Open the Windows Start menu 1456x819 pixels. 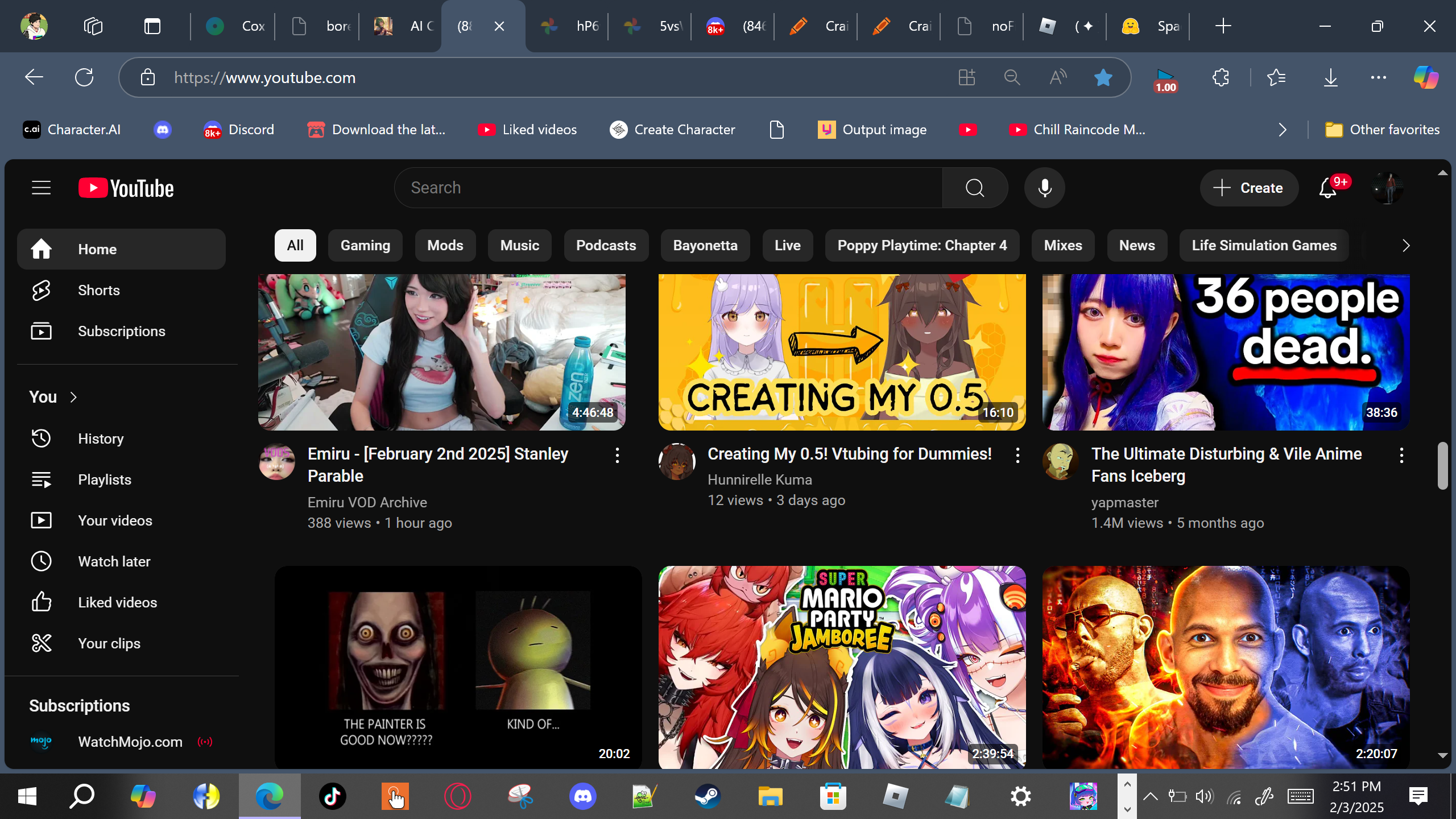pyautogui.click(x=27, y=796)
